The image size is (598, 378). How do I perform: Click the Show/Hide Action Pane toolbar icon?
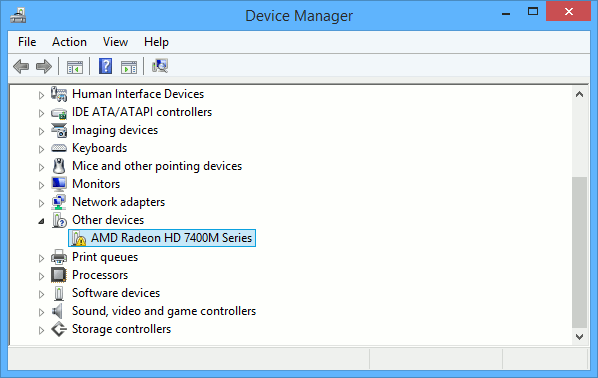pos(129,67)
